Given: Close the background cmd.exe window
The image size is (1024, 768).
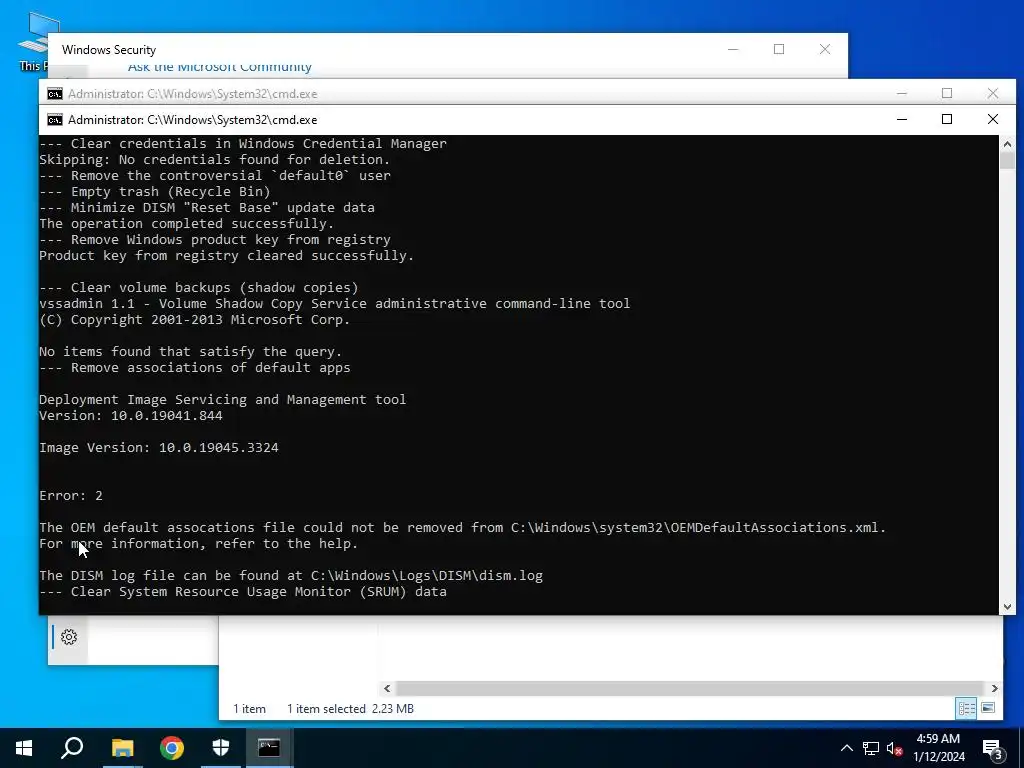Looking at the screenshot, I should tap(993, 93).
